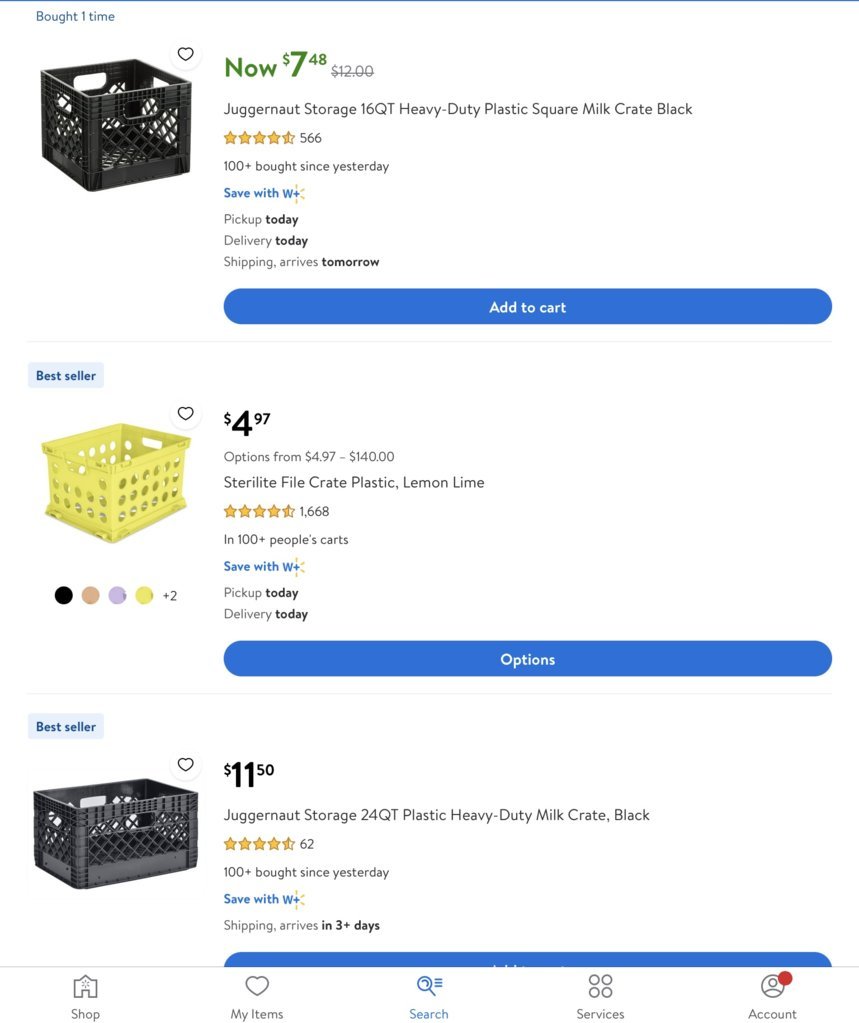Open Account with notification badge
859x1023 pixels.
772,997
